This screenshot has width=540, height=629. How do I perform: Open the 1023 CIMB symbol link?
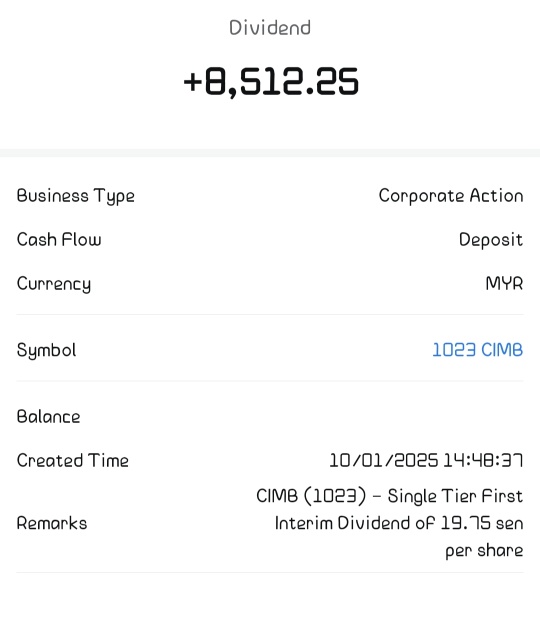477,350
